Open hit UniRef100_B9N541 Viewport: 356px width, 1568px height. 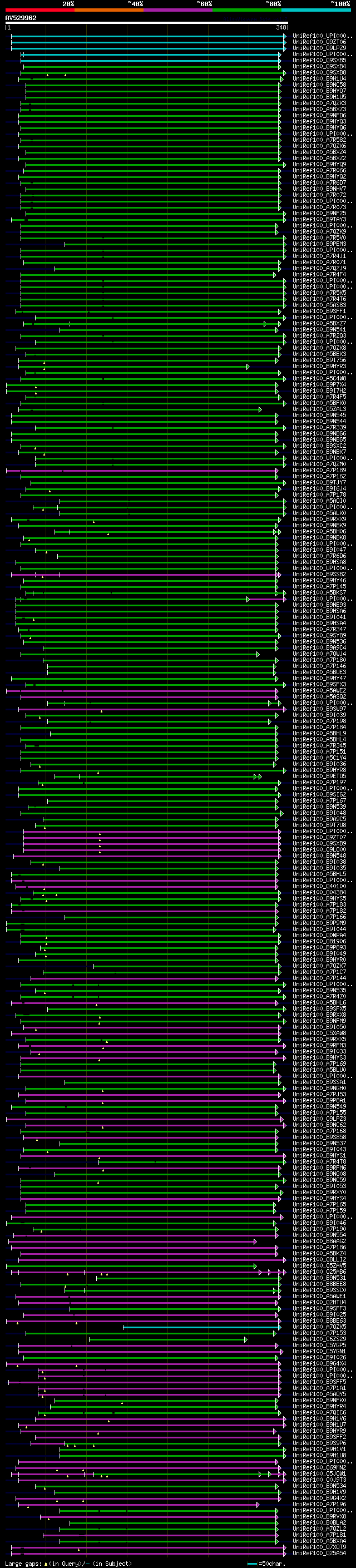[319, 330]
